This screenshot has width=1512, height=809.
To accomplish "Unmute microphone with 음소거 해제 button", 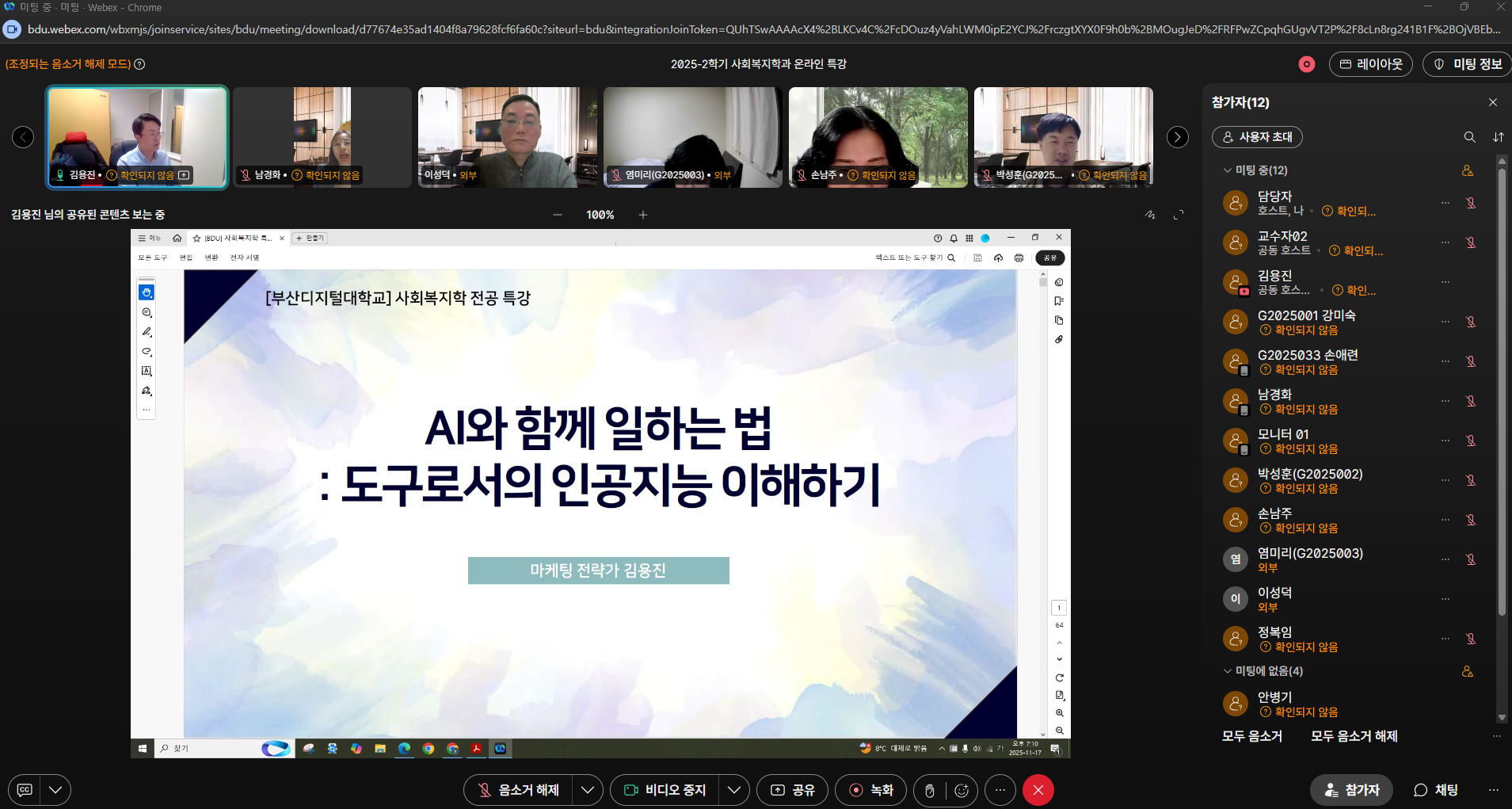I will (518, 790).
